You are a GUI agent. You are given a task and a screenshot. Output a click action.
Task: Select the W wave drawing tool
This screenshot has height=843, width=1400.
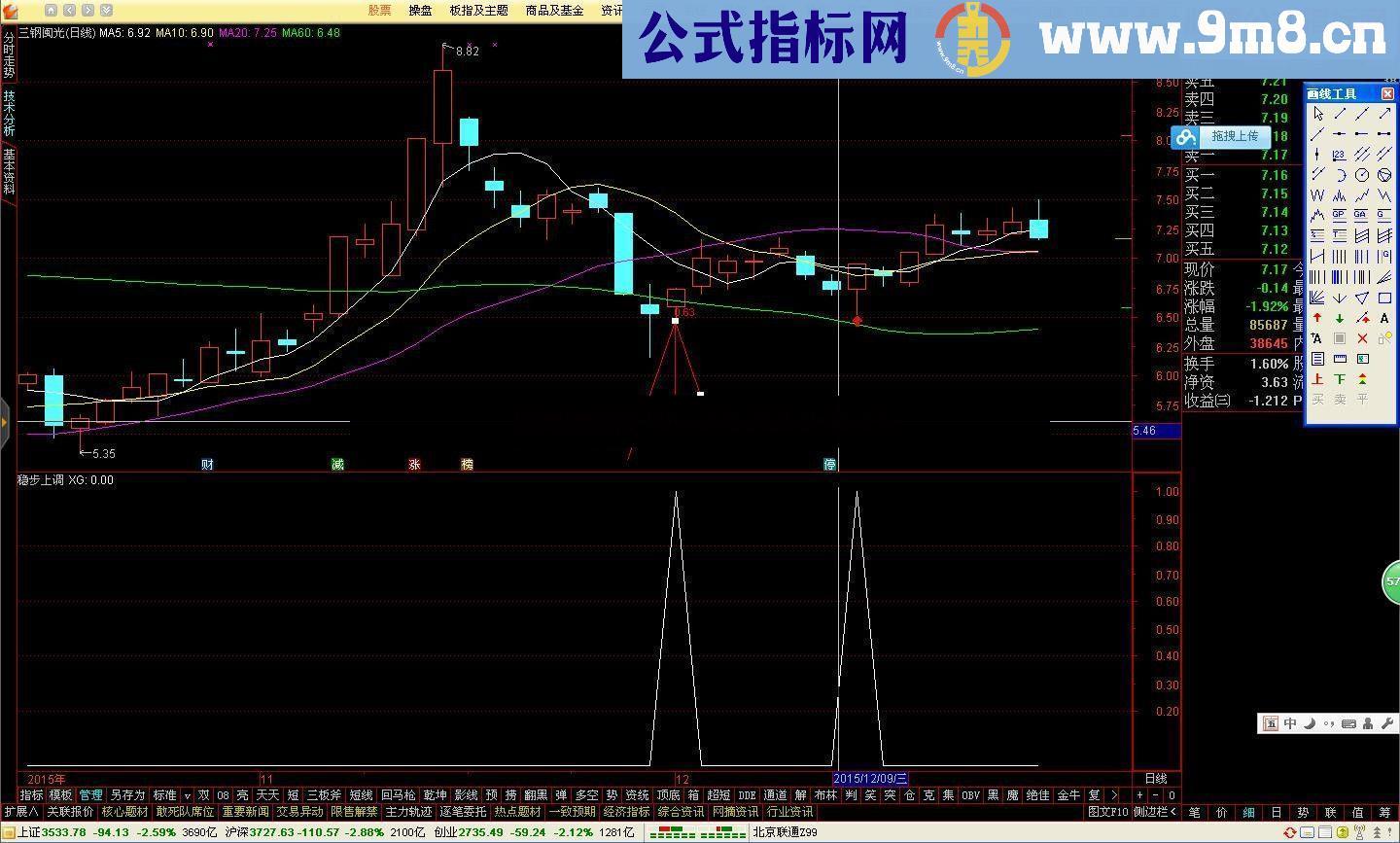coord(1316,193)
